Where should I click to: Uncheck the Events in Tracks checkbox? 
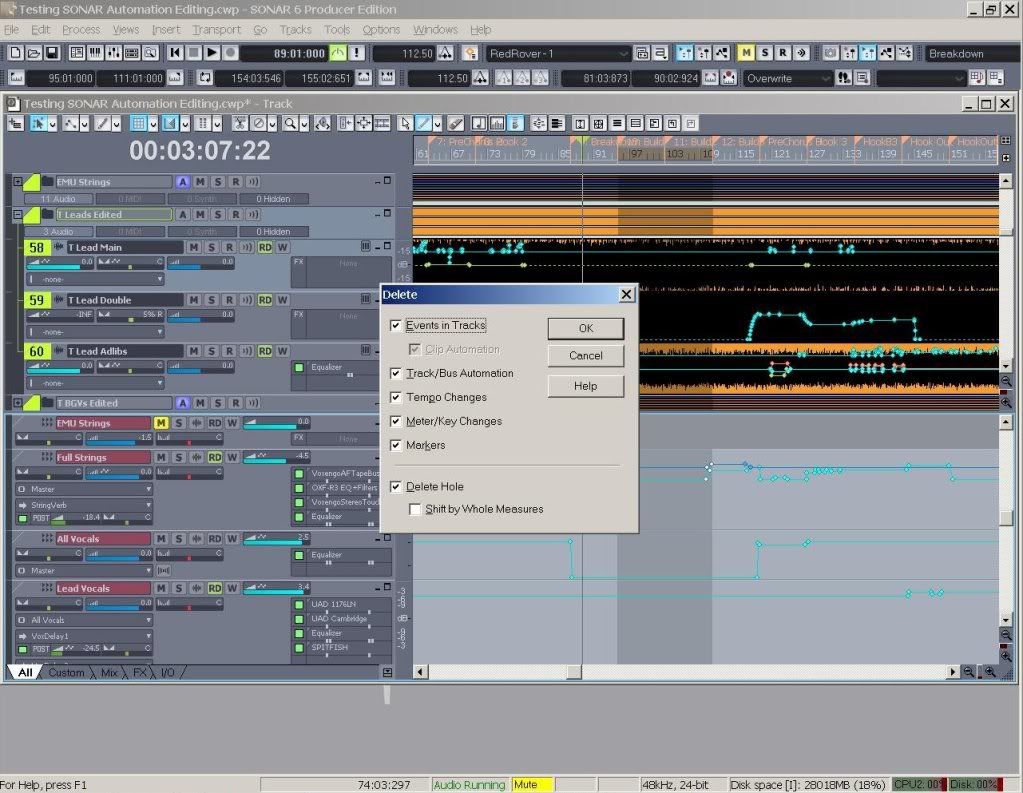[397, 326]
